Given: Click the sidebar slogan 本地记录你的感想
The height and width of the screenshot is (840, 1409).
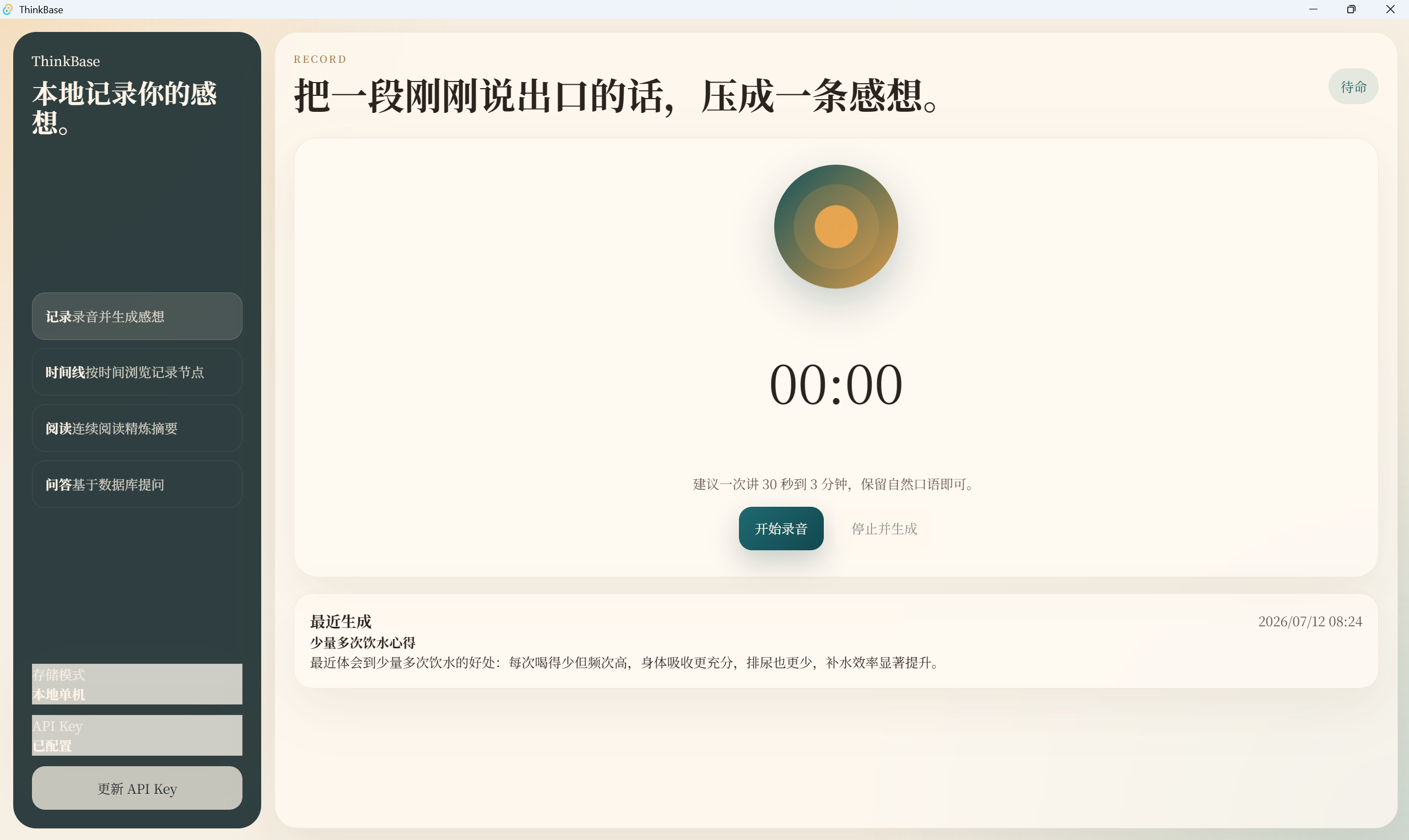Looking at the screenshot, I should click(x=124, y=107).
